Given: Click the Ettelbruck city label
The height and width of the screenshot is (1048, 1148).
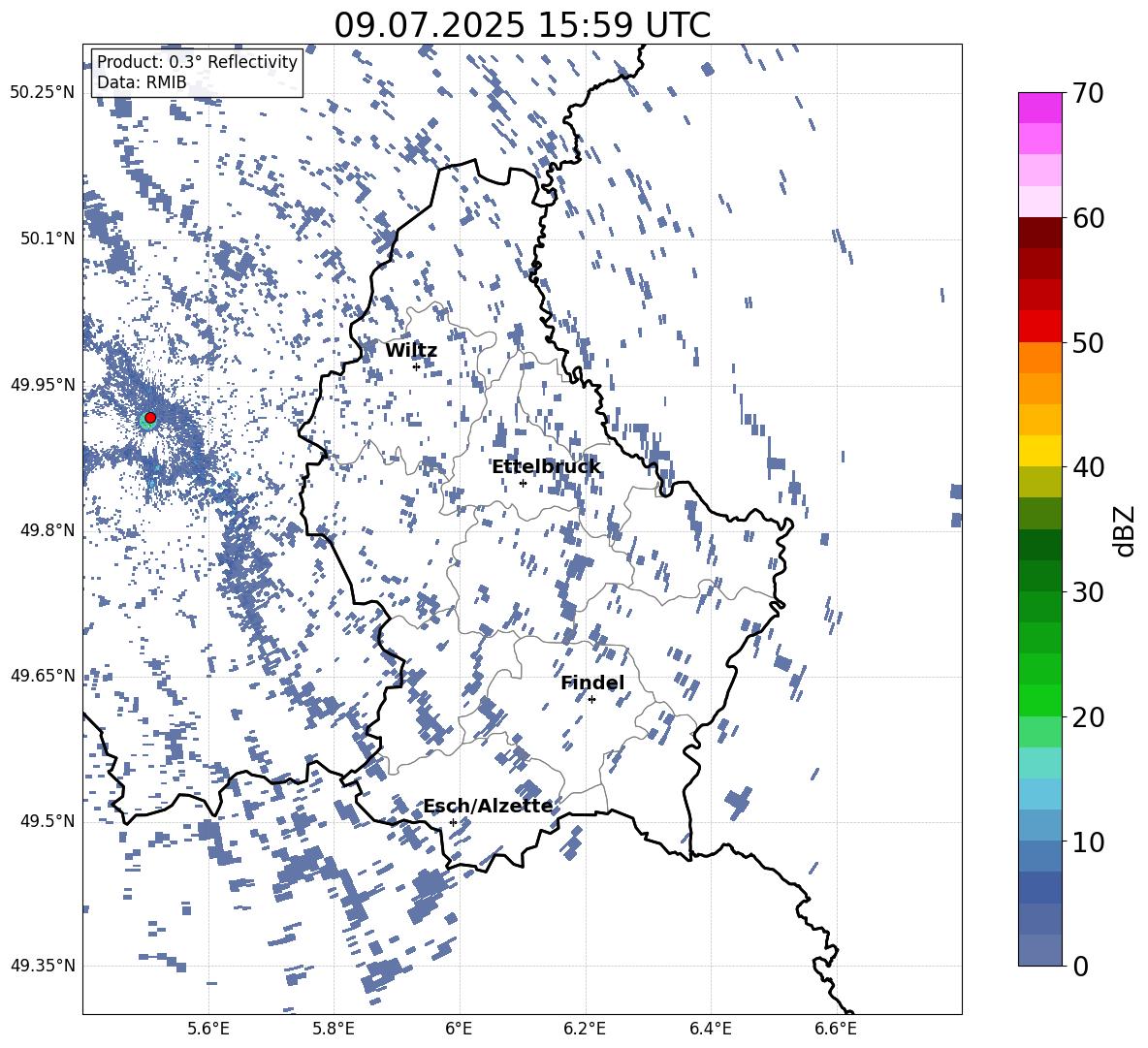Looking at the screenshot, I should (x=546, y=467).
